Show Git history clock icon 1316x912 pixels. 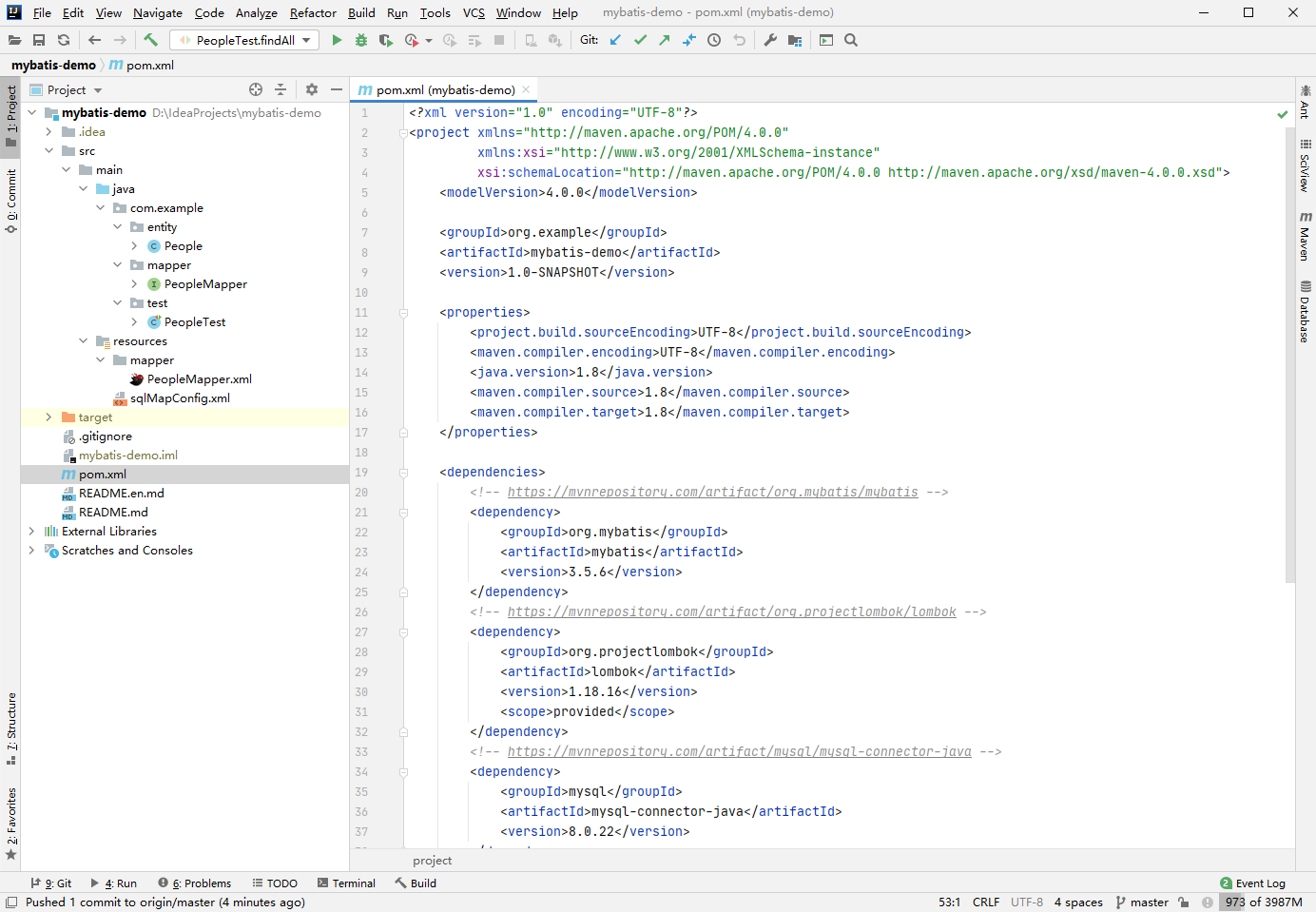coord(714,40)
